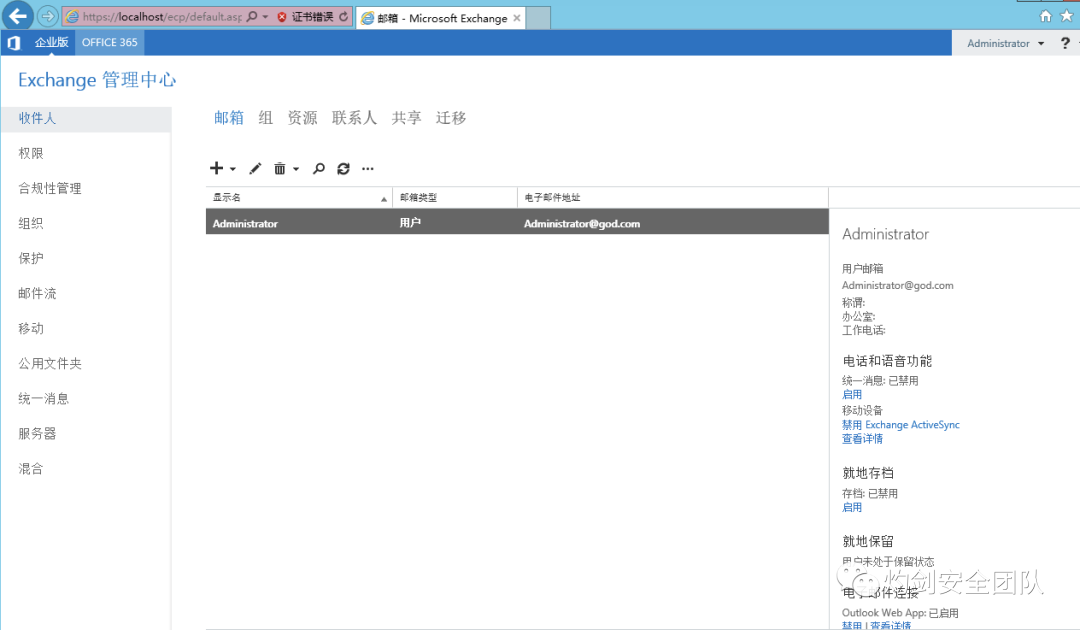This screenshot has height=630, width=1080.
Task: Select the 组 tab
Action: [x=266, y=118]
